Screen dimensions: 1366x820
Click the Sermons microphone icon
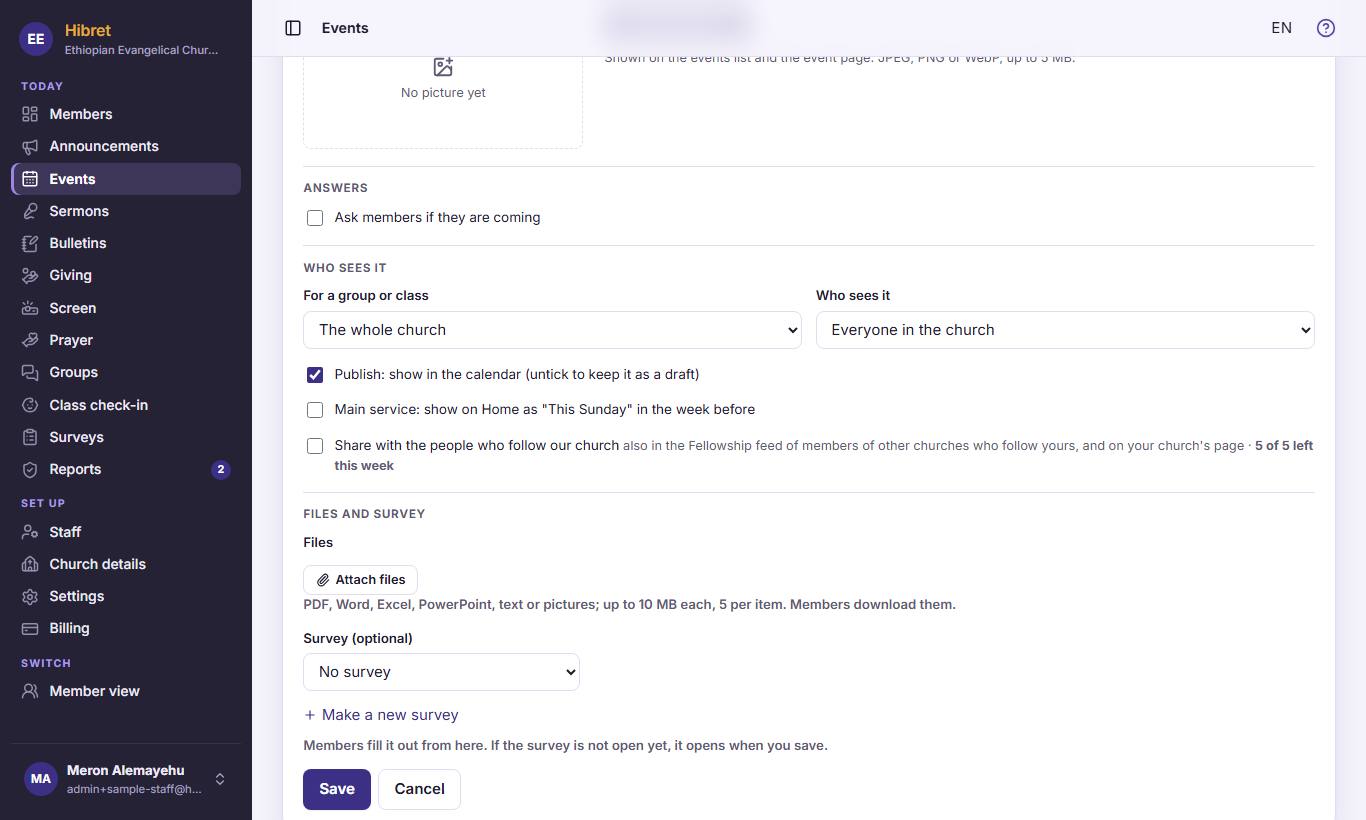[x=30, y=211]
